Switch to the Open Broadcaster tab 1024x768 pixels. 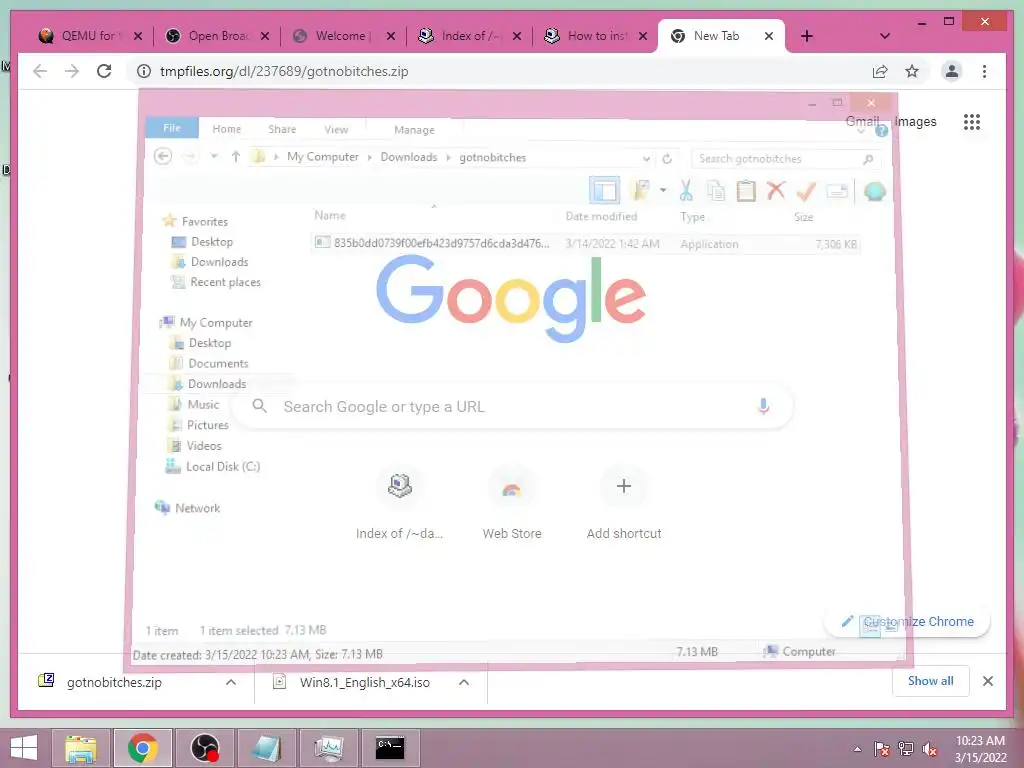[217, 36]
